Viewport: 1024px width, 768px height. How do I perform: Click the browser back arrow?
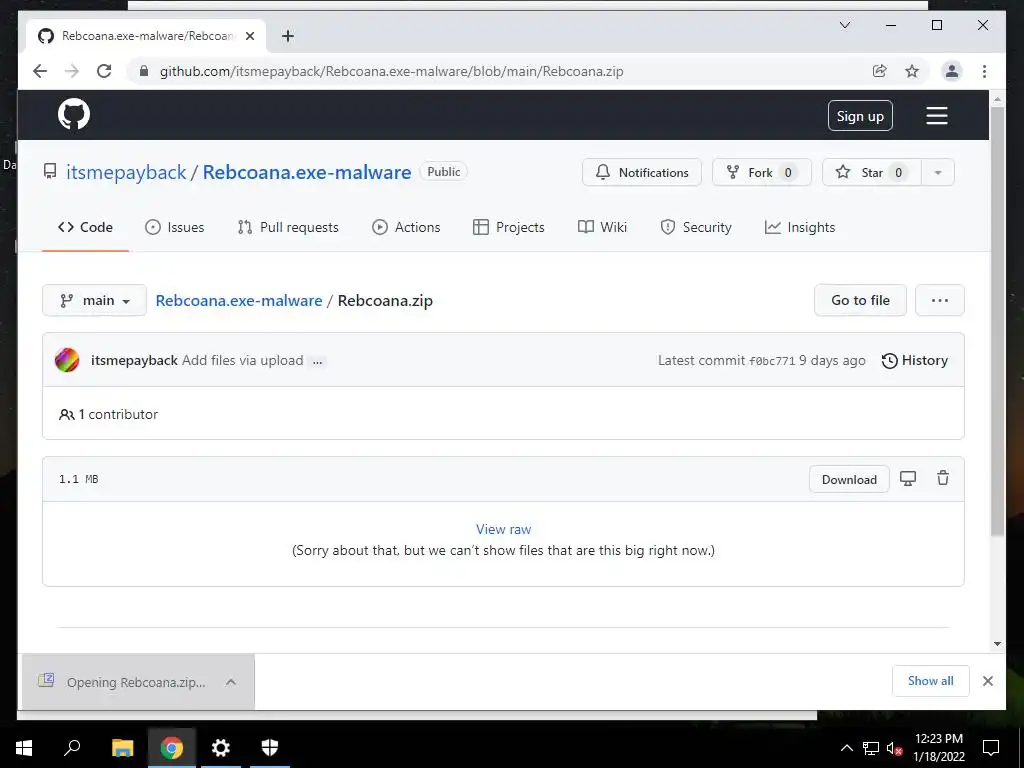(x=40, y=71)
